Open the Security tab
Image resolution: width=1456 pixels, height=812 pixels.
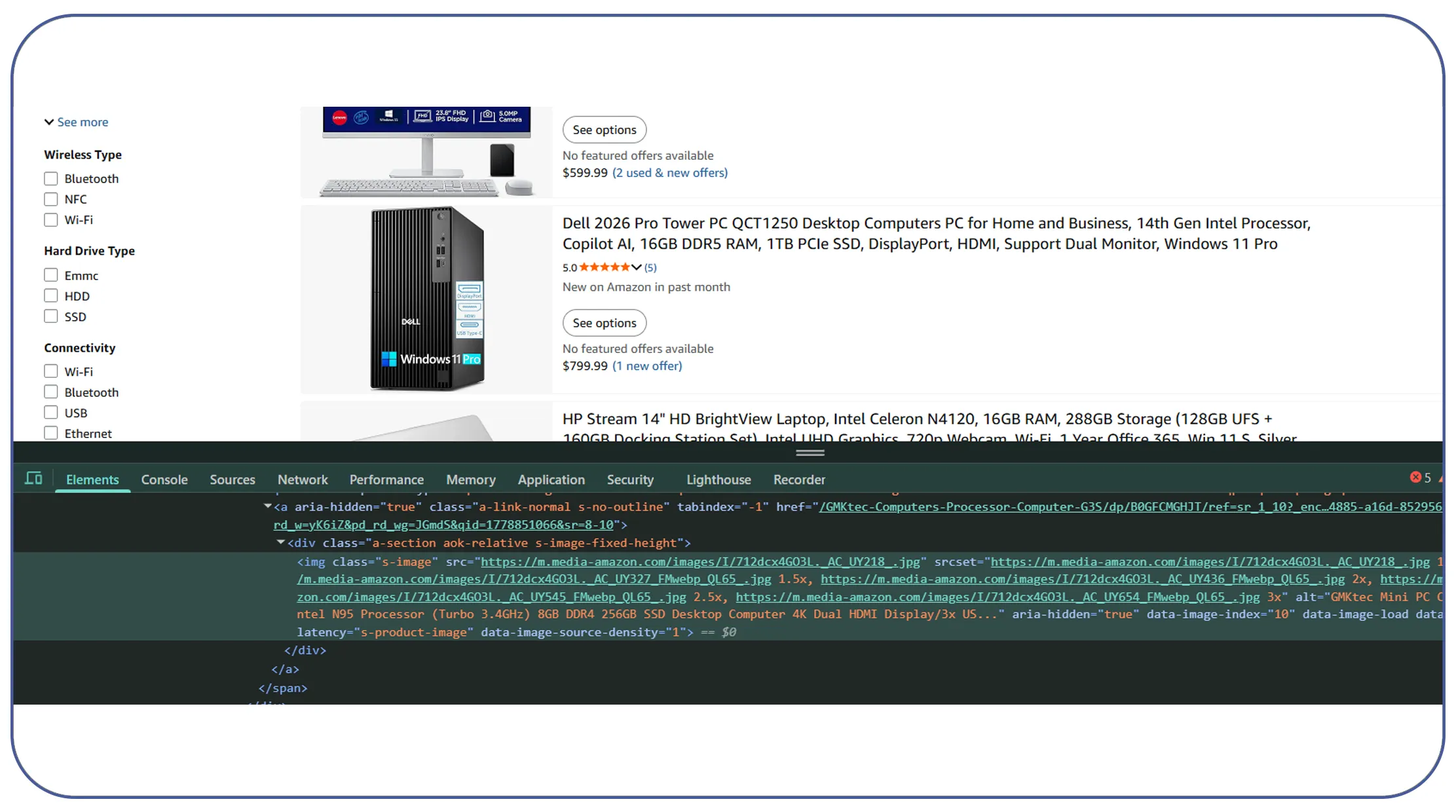630,479
